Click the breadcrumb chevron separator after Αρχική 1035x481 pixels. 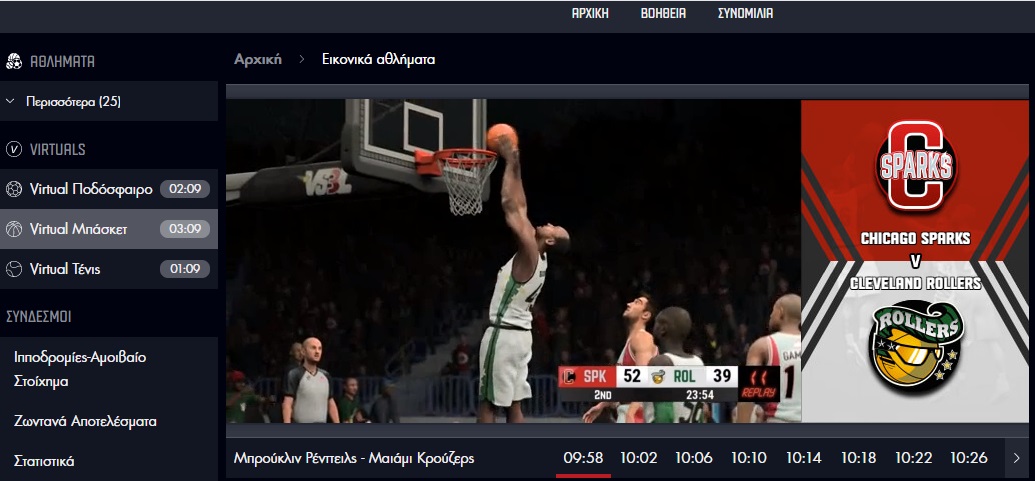pos(301,60)
